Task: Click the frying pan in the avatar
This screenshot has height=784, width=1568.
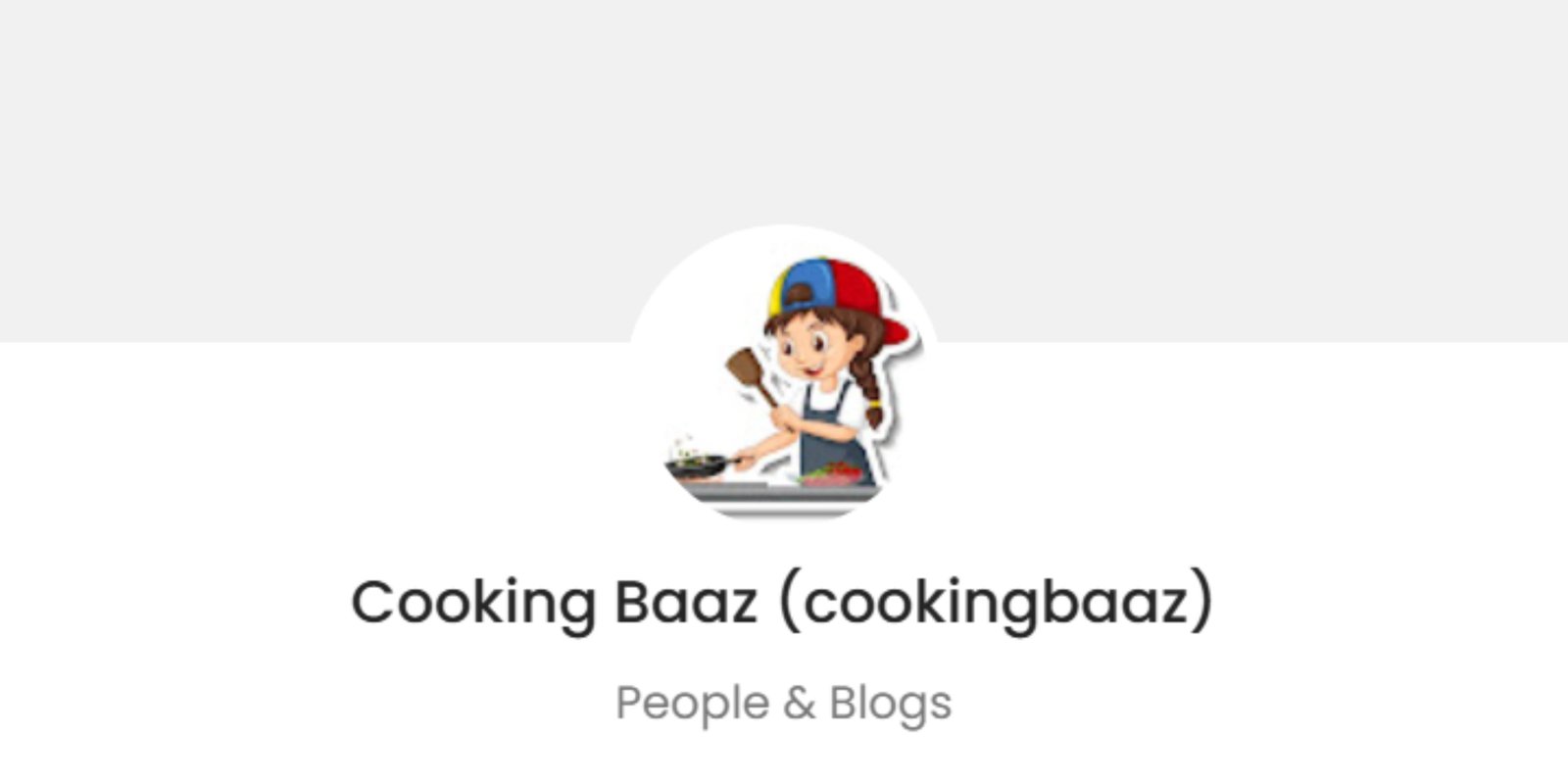Action: point(700,465)
